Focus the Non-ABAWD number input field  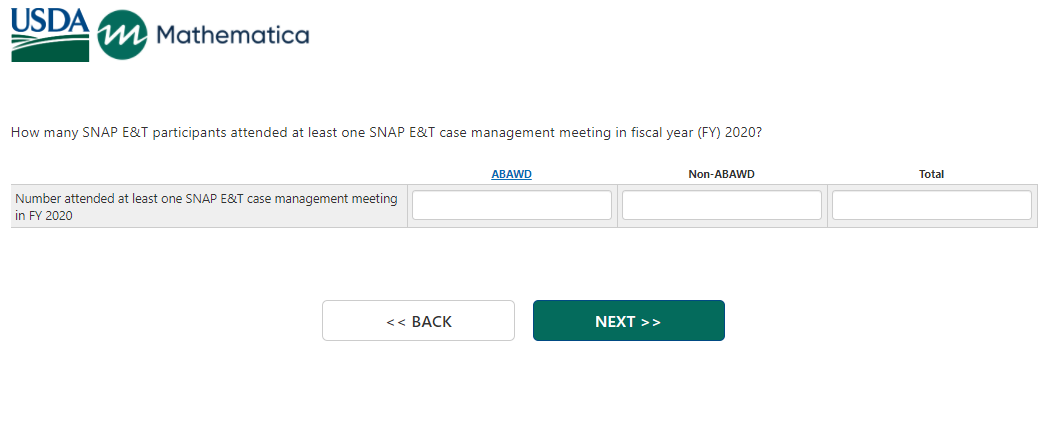(721, 205)
